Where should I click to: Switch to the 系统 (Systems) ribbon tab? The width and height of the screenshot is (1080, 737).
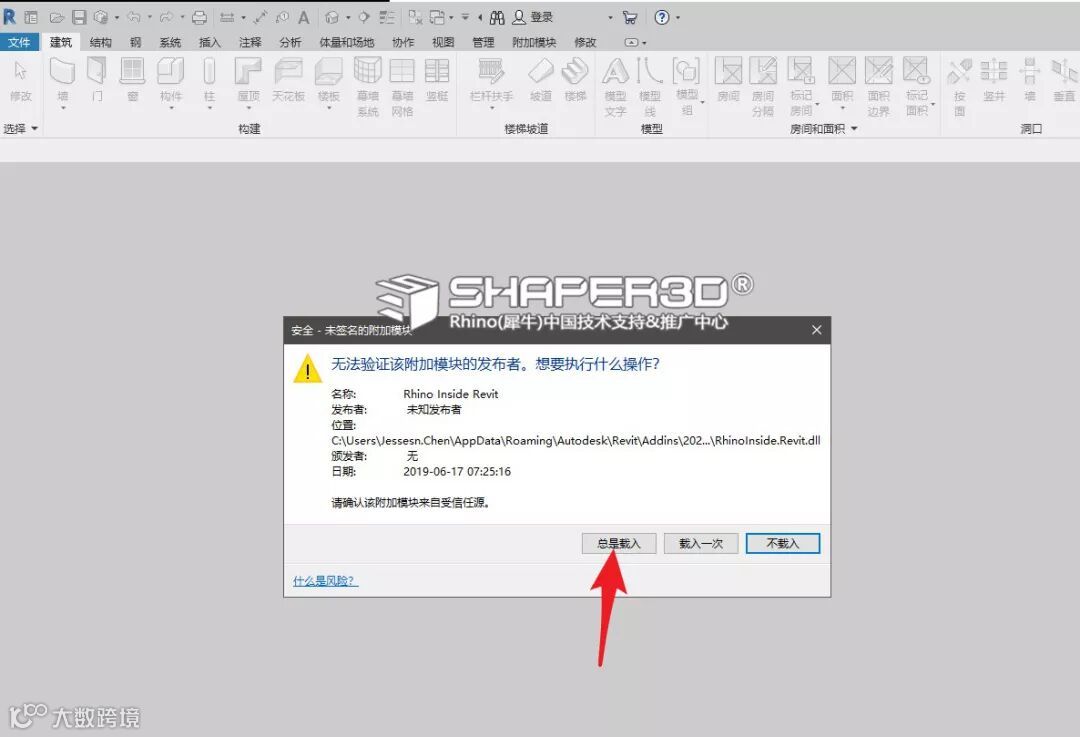pos(170,42)
